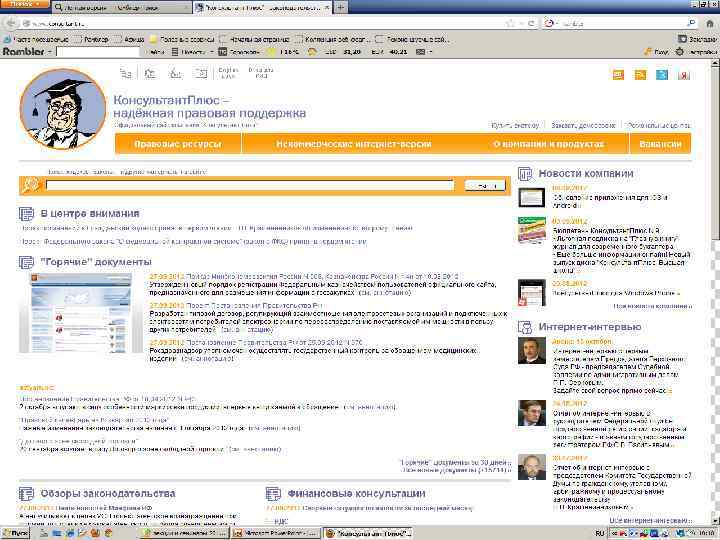The image size is (720, 540).
Task: Open the Обзоры законодательства heading
Action: [x=108, y=494]
